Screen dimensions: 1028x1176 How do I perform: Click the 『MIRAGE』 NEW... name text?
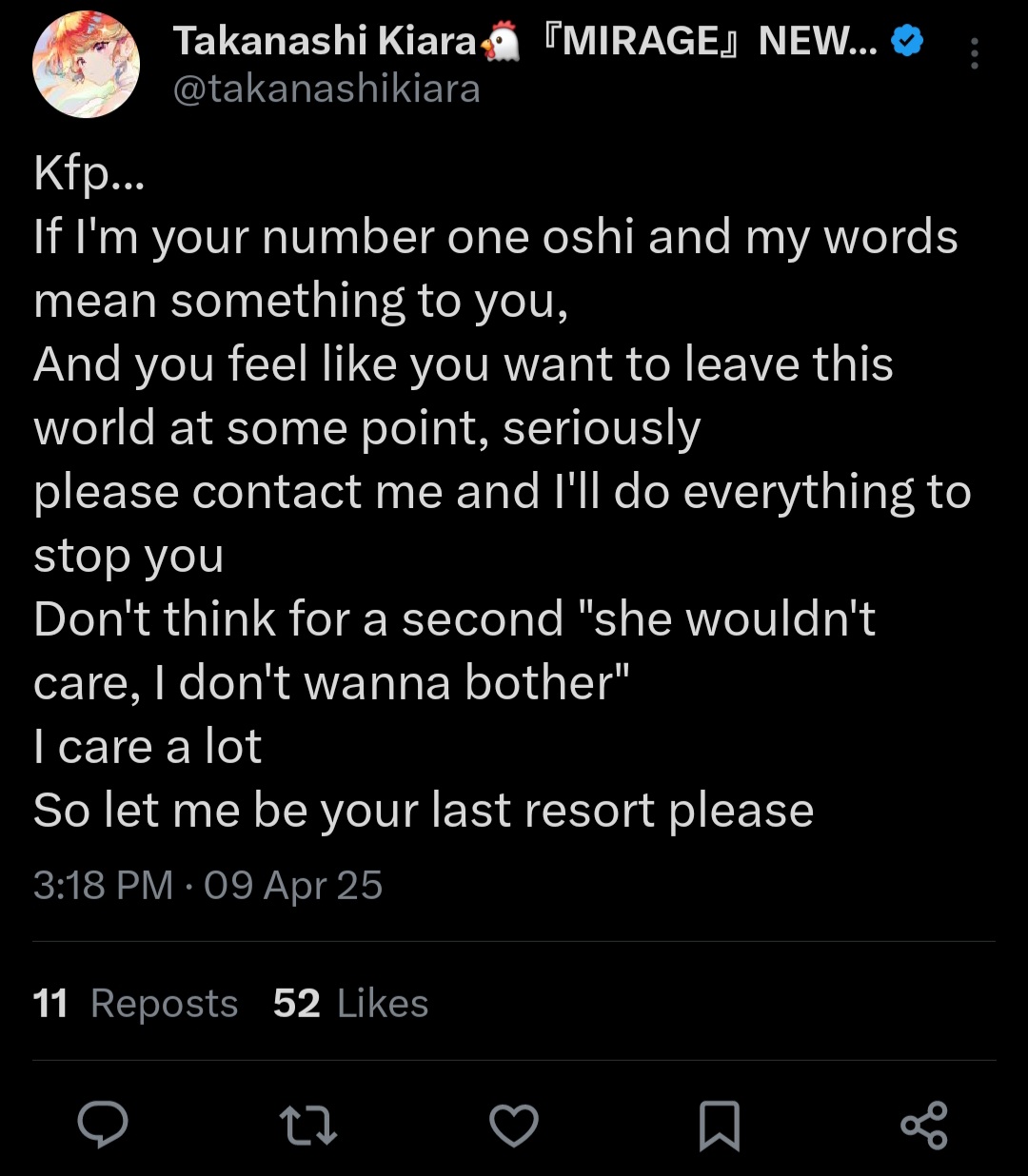click(708, 41)
